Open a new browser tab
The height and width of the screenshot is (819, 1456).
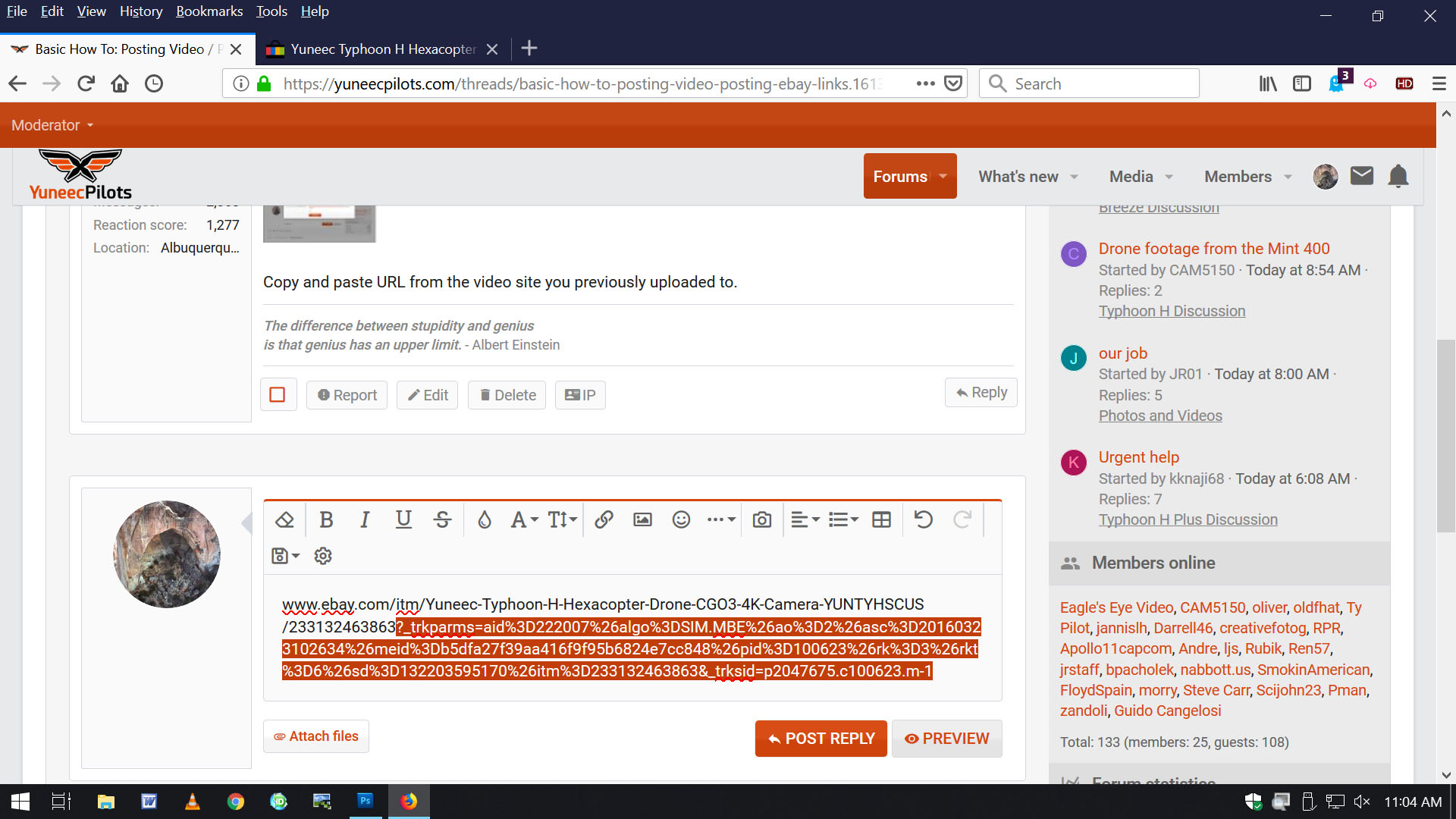(529, 49)
